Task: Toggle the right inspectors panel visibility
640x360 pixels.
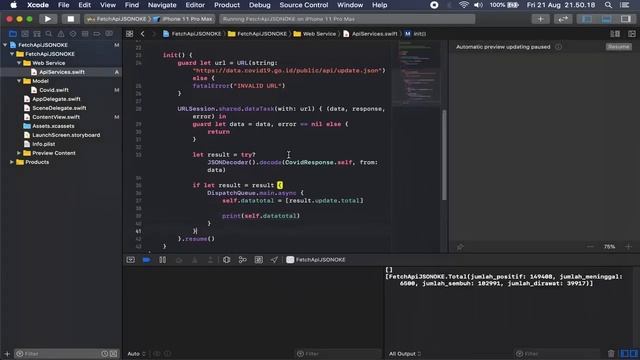Action: tap(625, 19)
